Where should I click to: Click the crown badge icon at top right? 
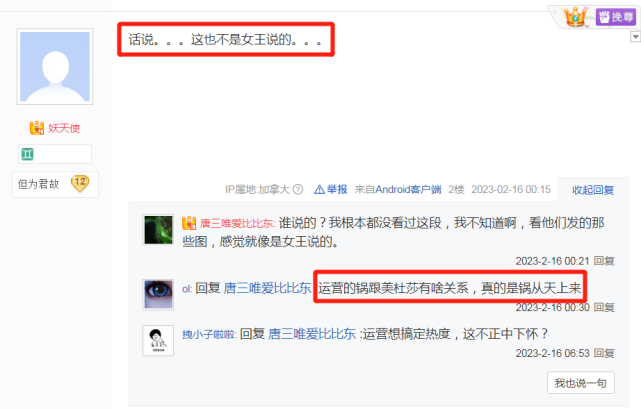tap(575, 17)
